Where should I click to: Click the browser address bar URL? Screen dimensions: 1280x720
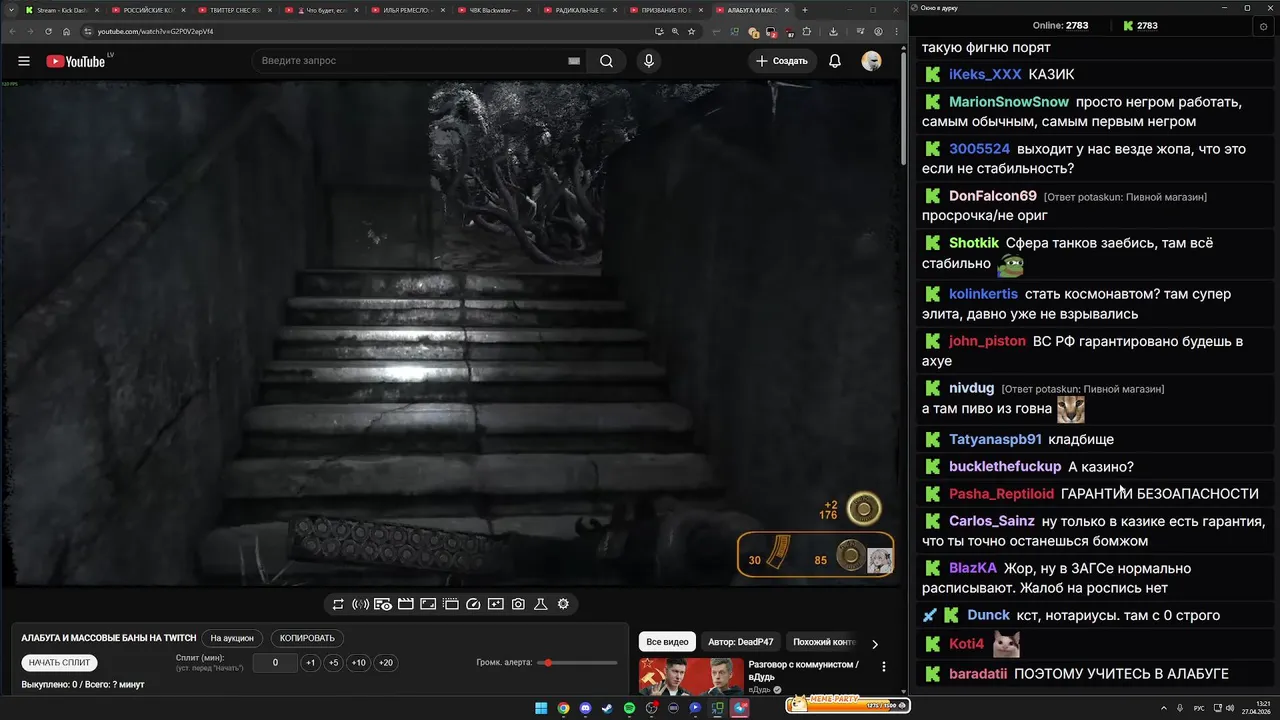[155, 31]
